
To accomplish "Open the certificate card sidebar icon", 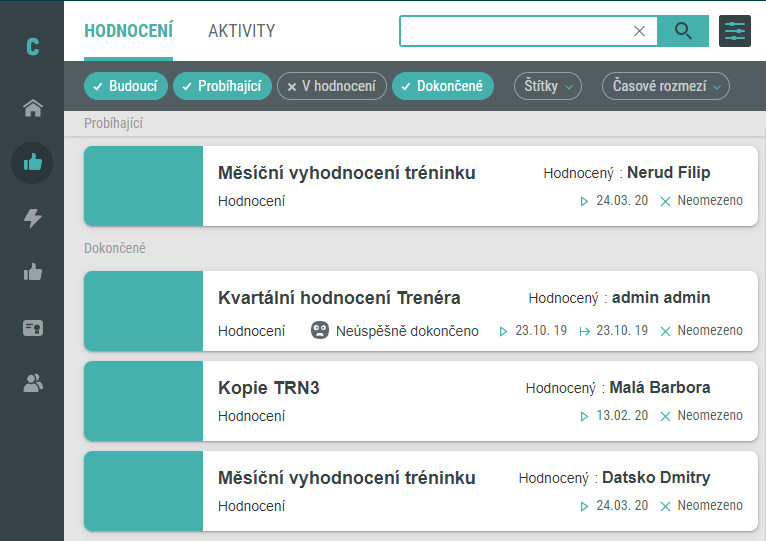I will 33,328.
